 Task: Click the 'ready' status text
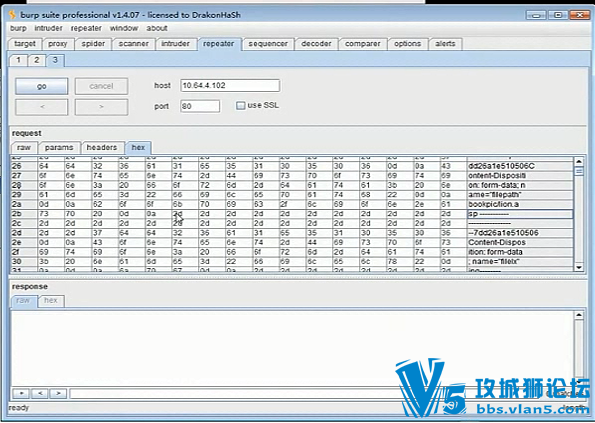tap(19, 408)
